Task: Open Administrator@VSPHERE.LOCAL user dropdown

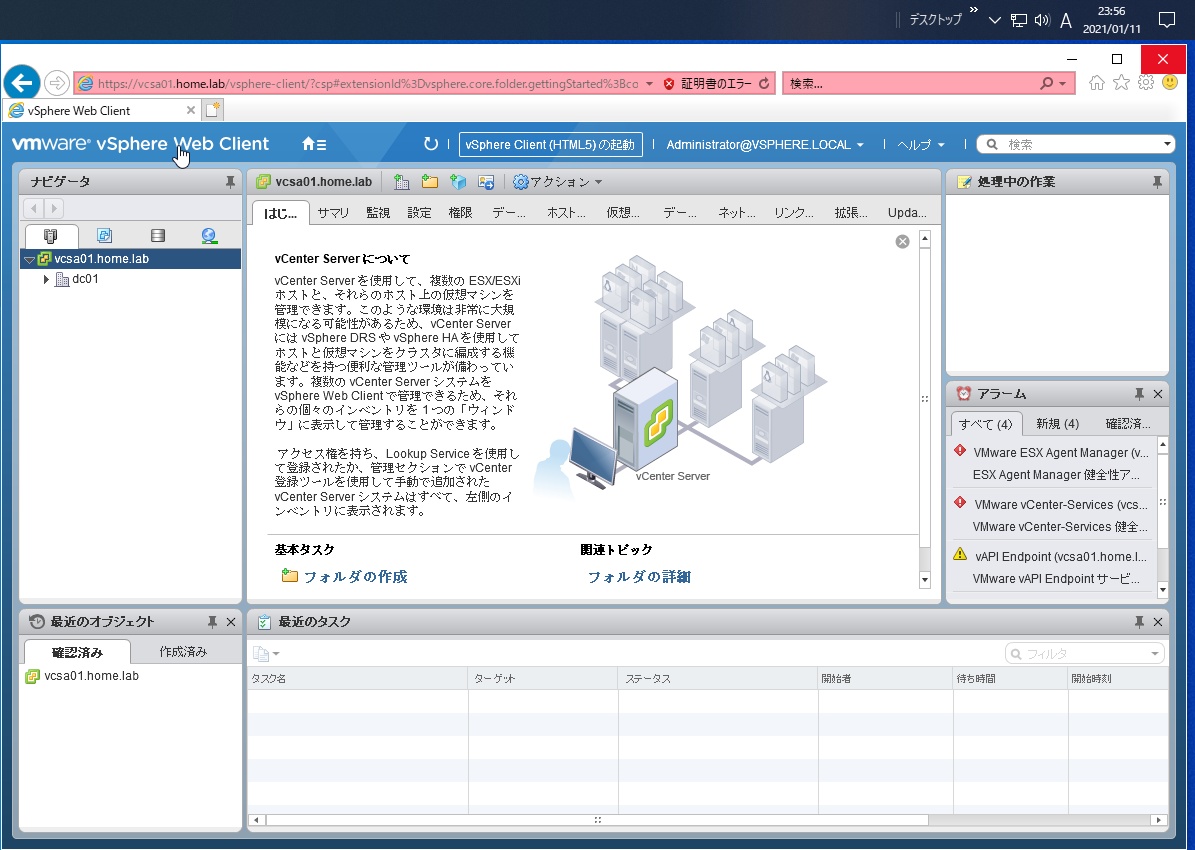Action: (x=765, y=144)
